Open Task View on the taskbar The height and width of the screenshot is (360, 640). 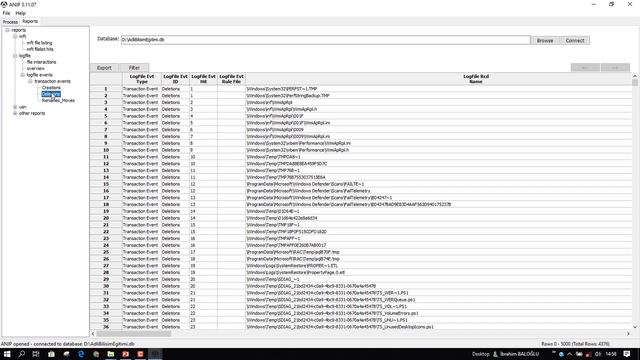click(x=36, y=354)
